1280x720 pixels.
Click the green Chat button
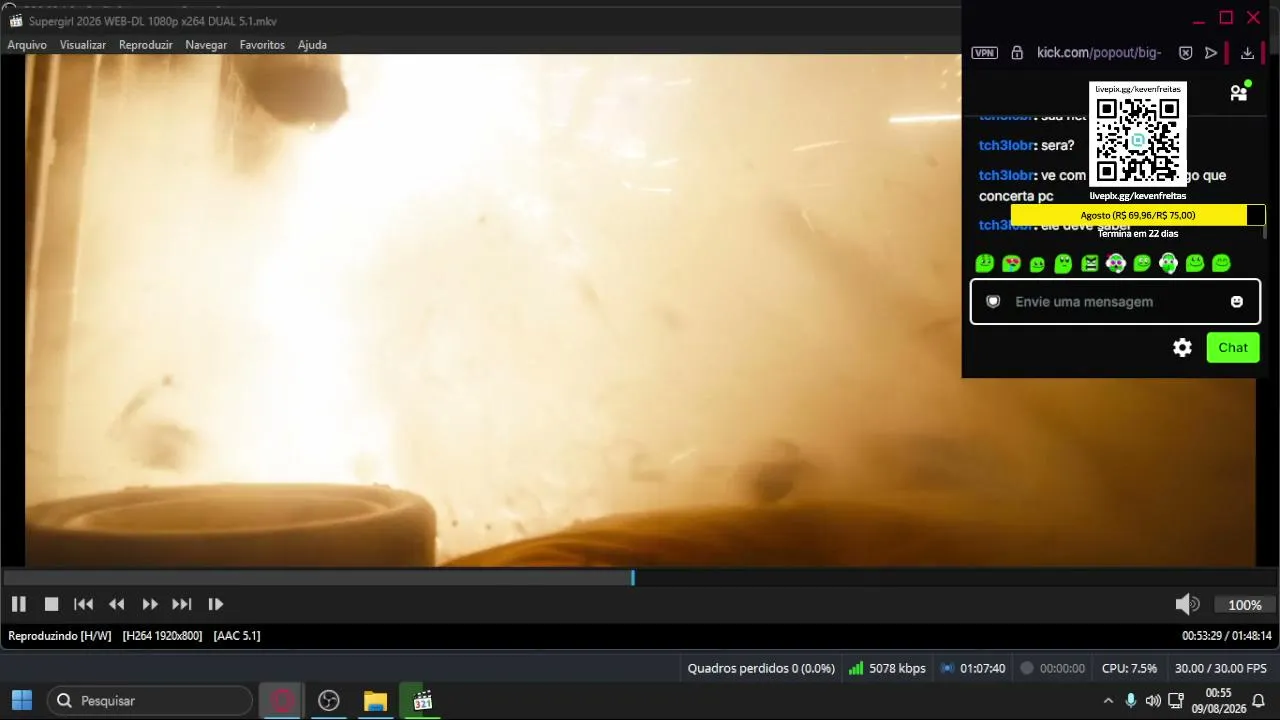pos(1233,348)
